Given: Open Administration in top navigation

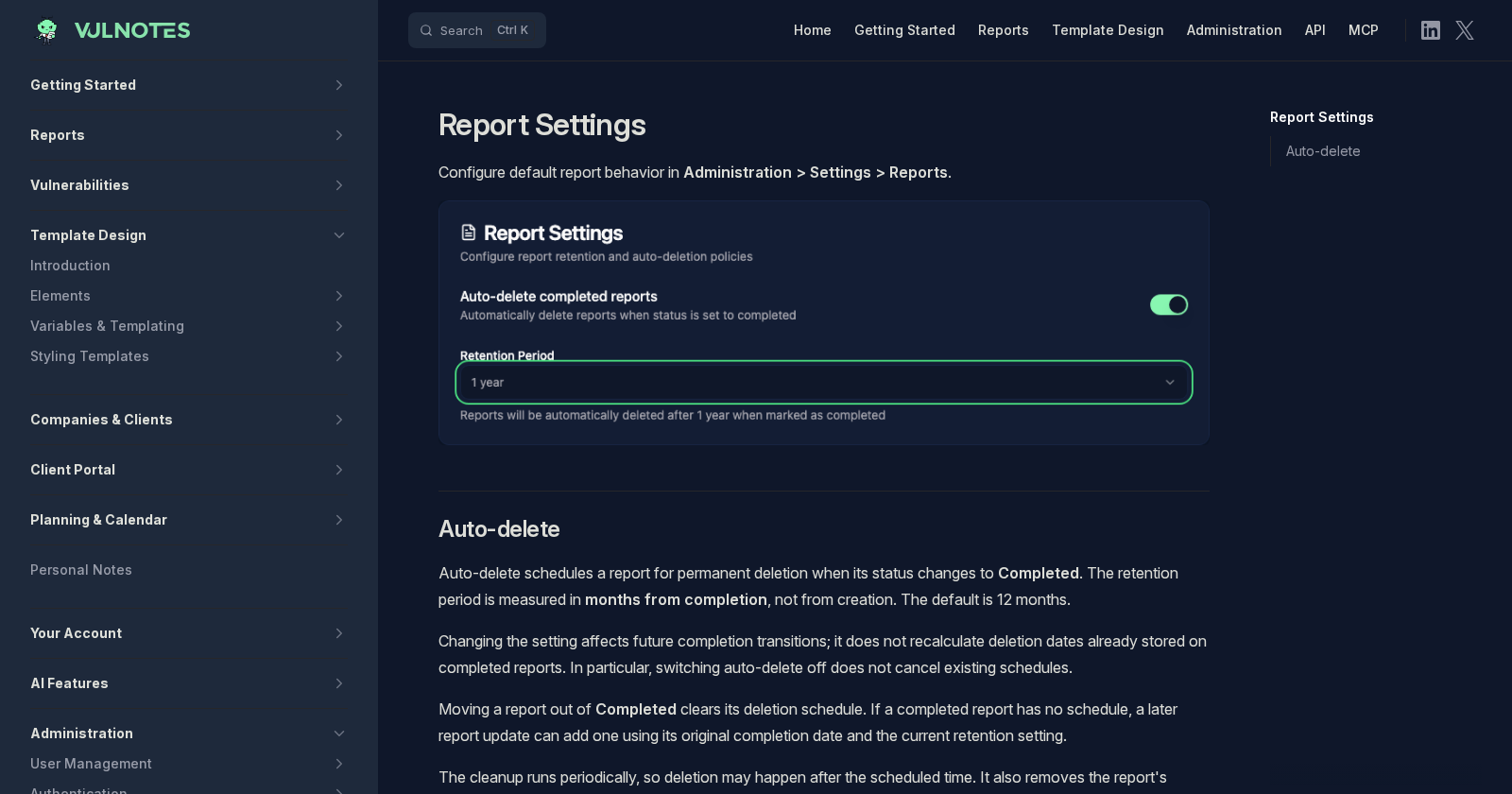Looking at the screenshot, I should (1234, 30).
